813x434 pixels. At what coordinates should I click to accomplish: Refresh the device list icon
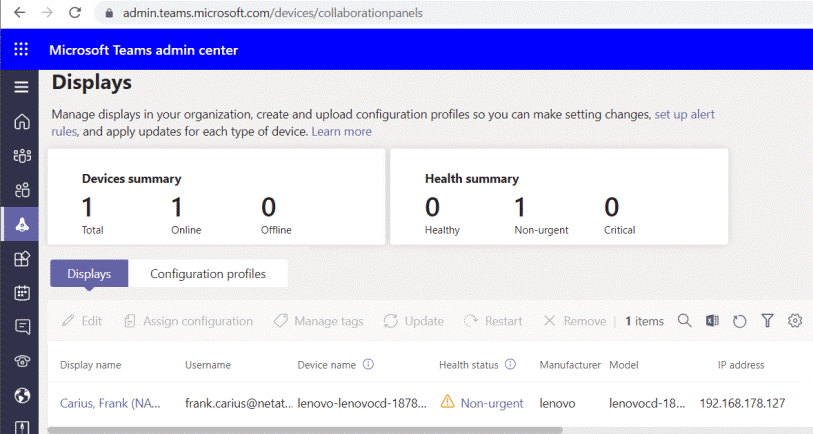point(739,321)
